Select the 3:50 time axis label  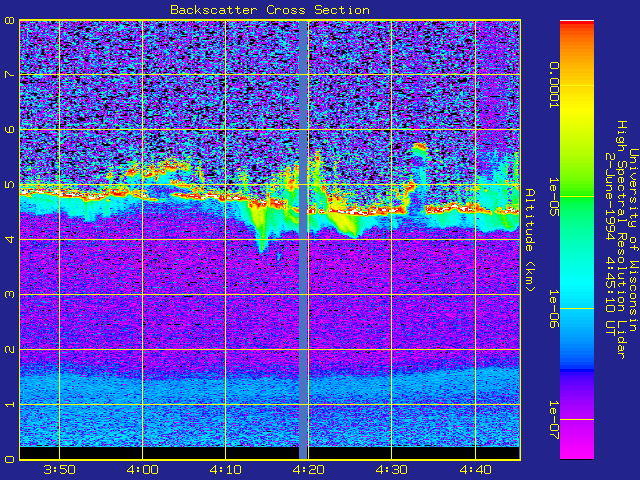60,470
